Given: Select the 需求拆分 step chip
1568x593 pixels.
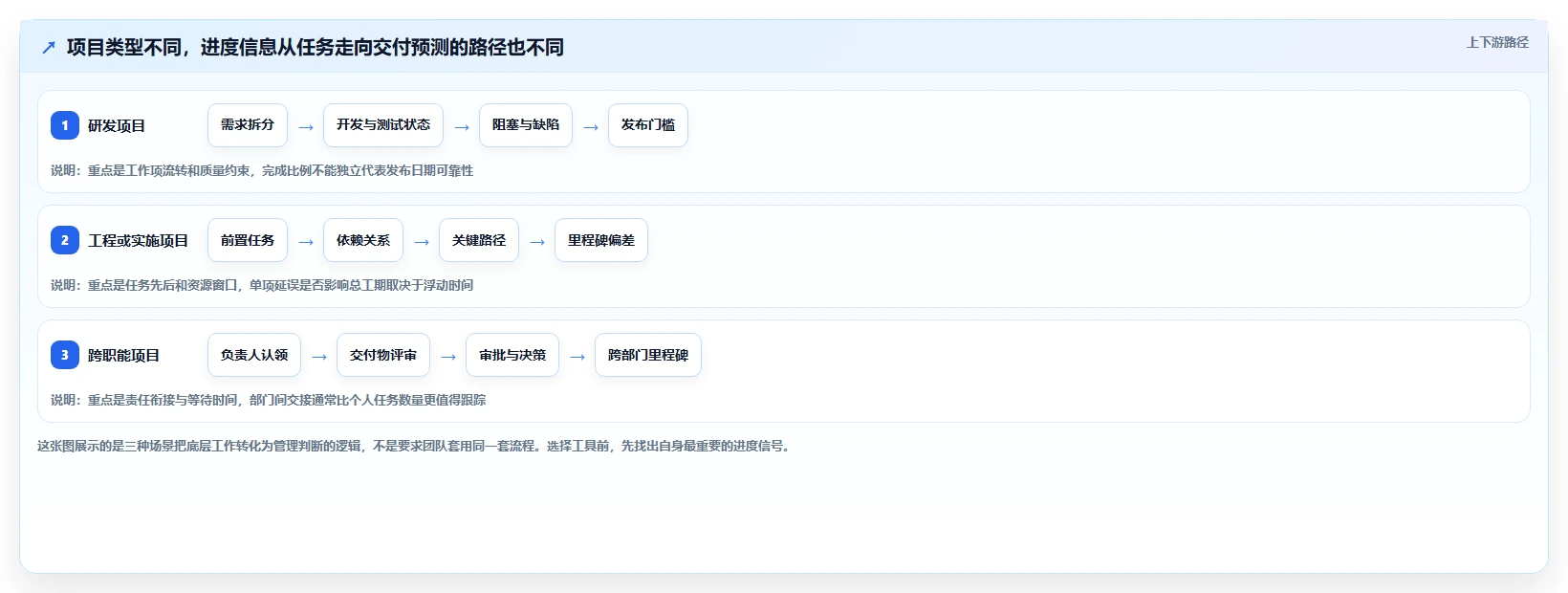Looking at the screenshot, I should tap(248, 125).
